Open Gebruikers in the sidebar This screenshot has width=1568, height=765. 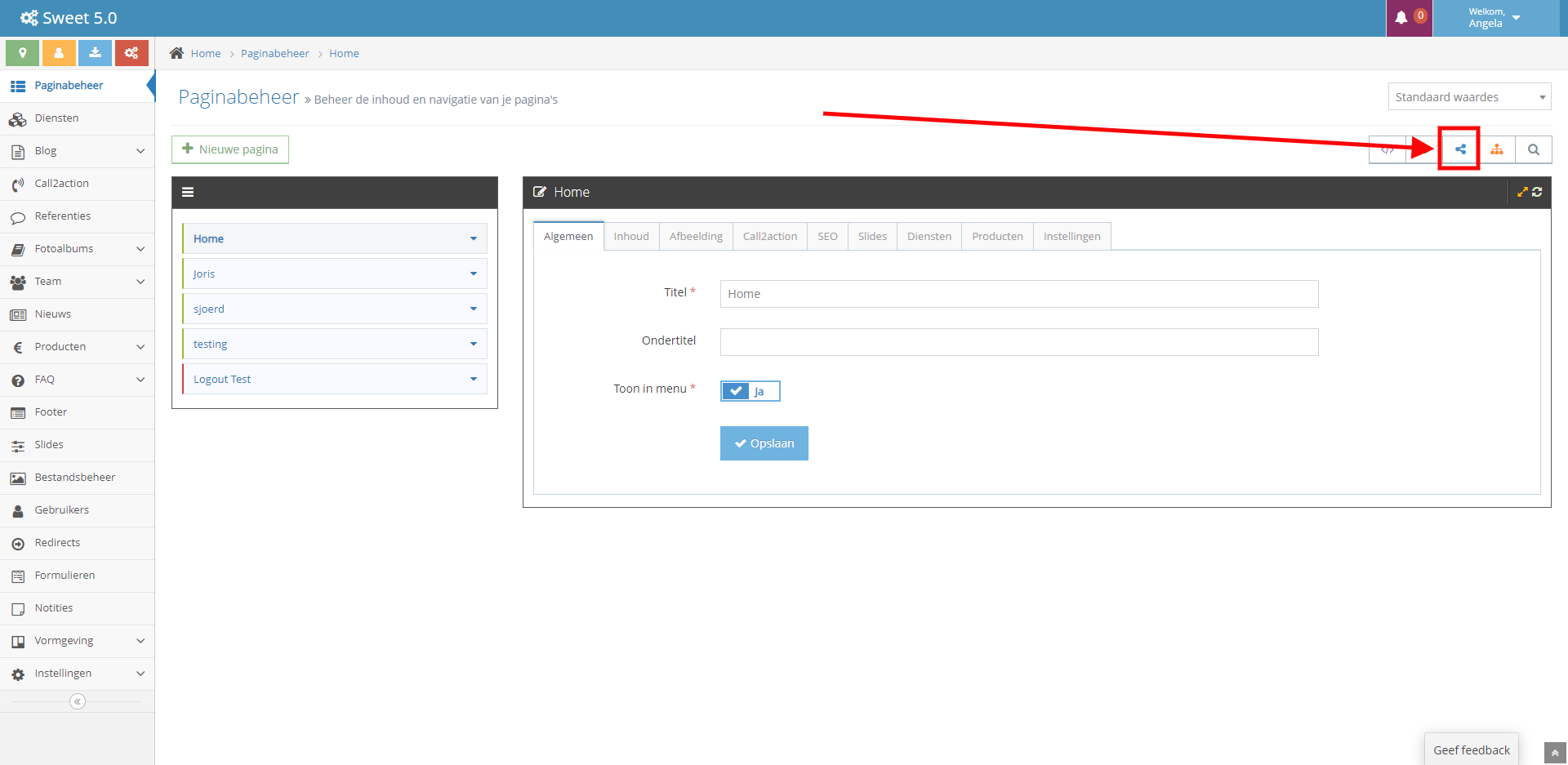[78, 510]
